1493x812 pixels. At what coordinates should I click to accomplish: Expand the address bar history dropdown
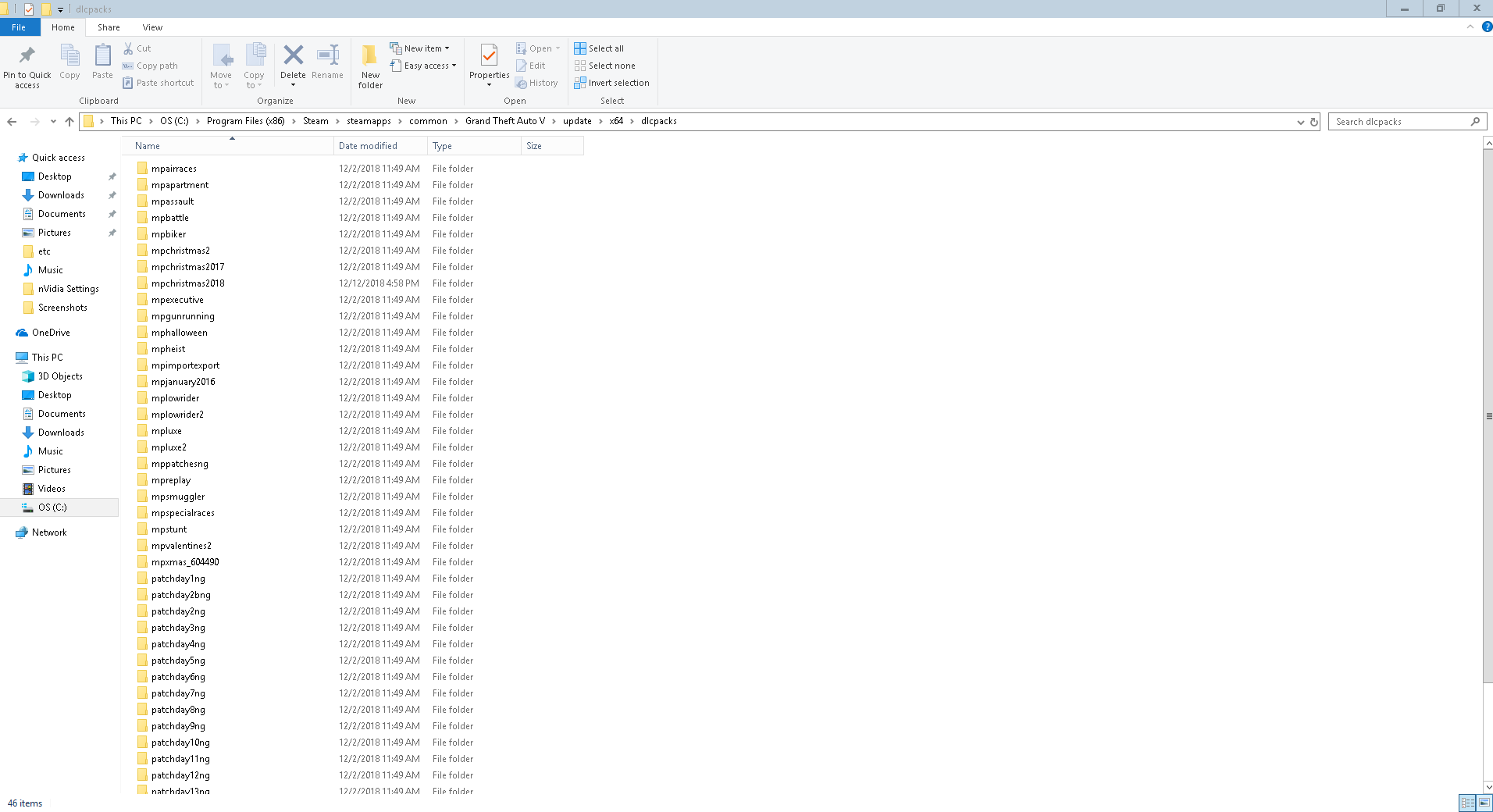pos(1300,122)
